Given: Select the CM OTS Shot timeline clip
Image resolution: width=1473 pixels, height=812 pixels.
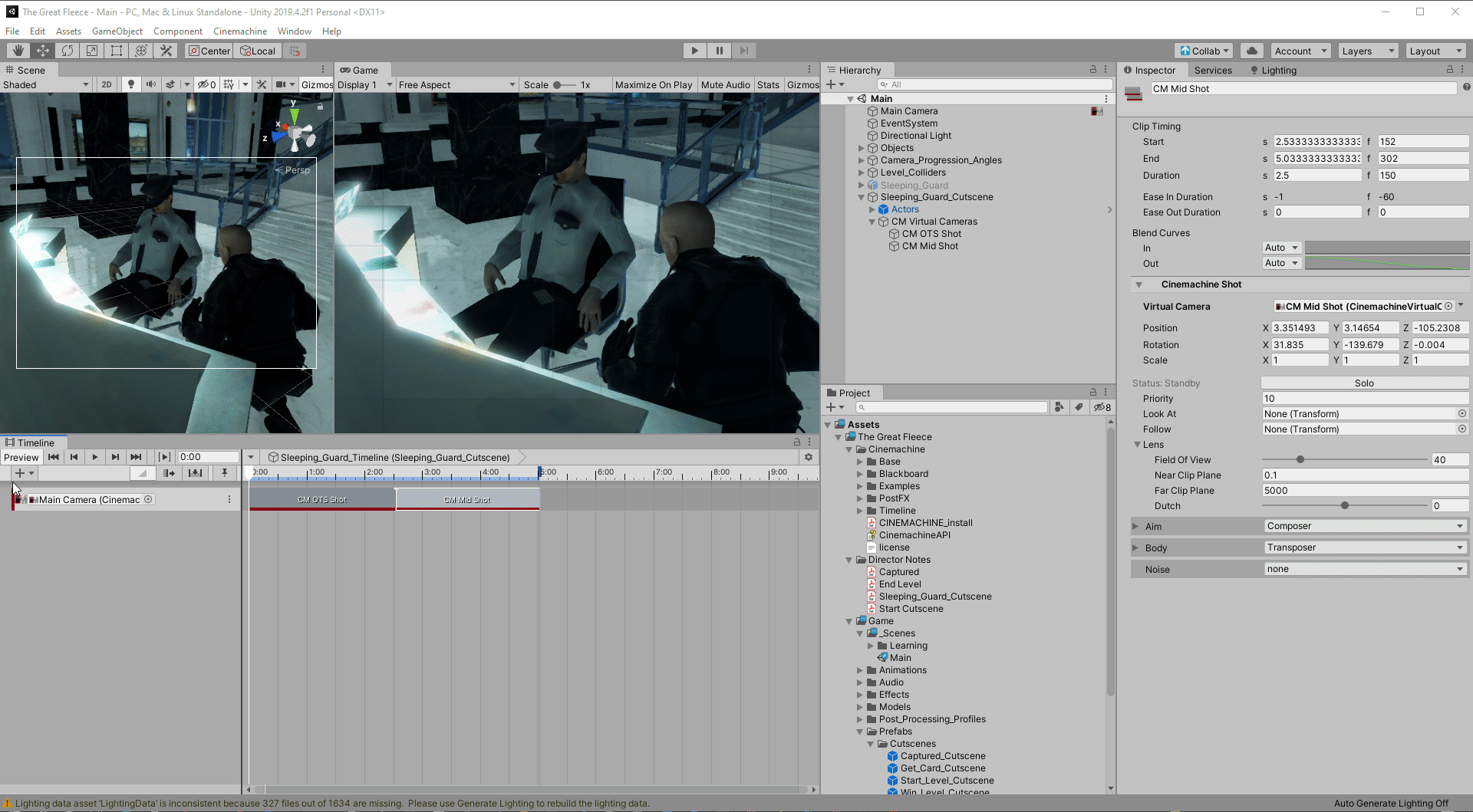Looking at the screenshot, I should [322, 499].
